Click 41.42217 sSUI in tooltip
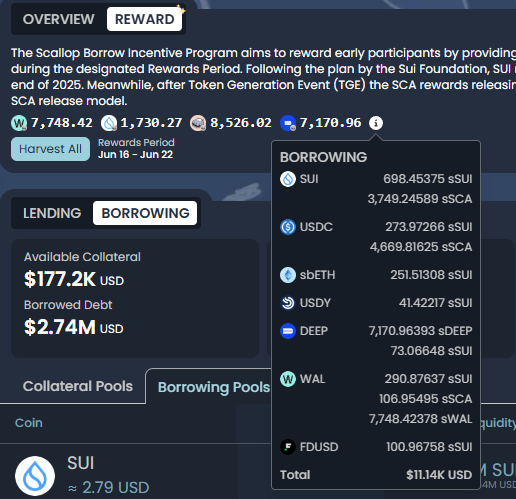 [436, 303]
